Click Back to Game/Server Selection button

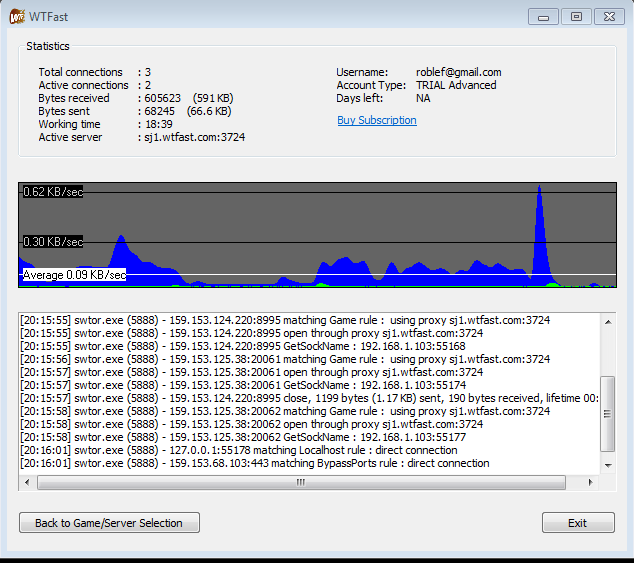(109, 523)
